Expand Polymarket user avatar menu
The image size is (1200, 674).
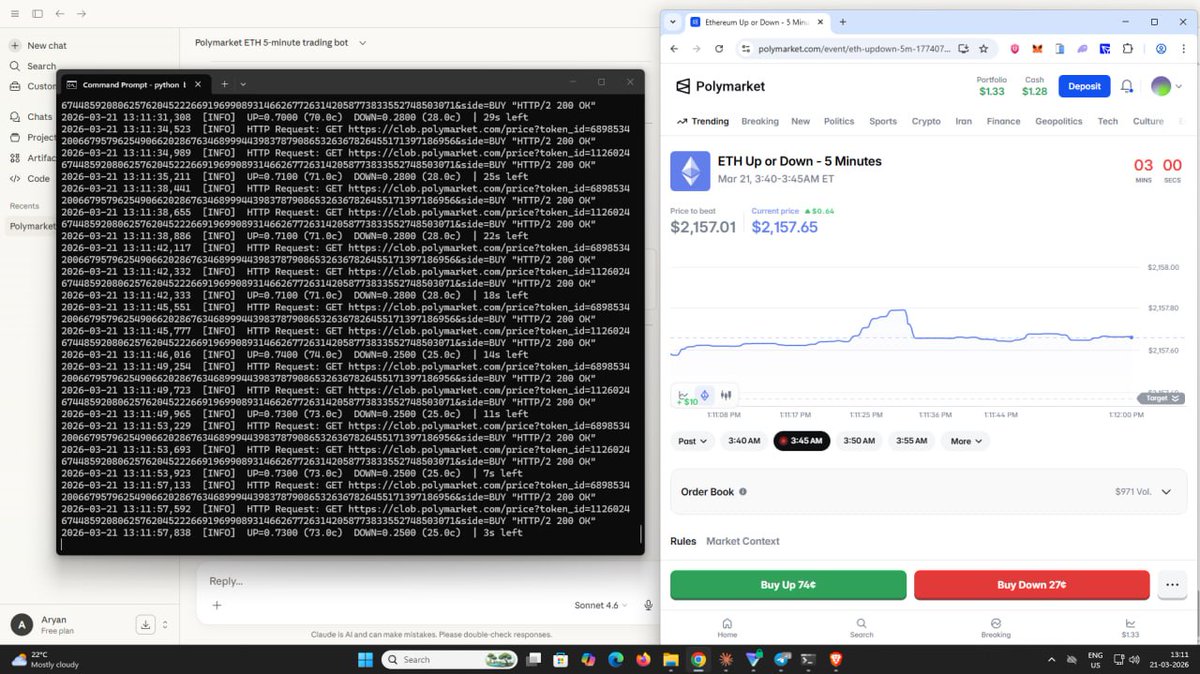1165,87
